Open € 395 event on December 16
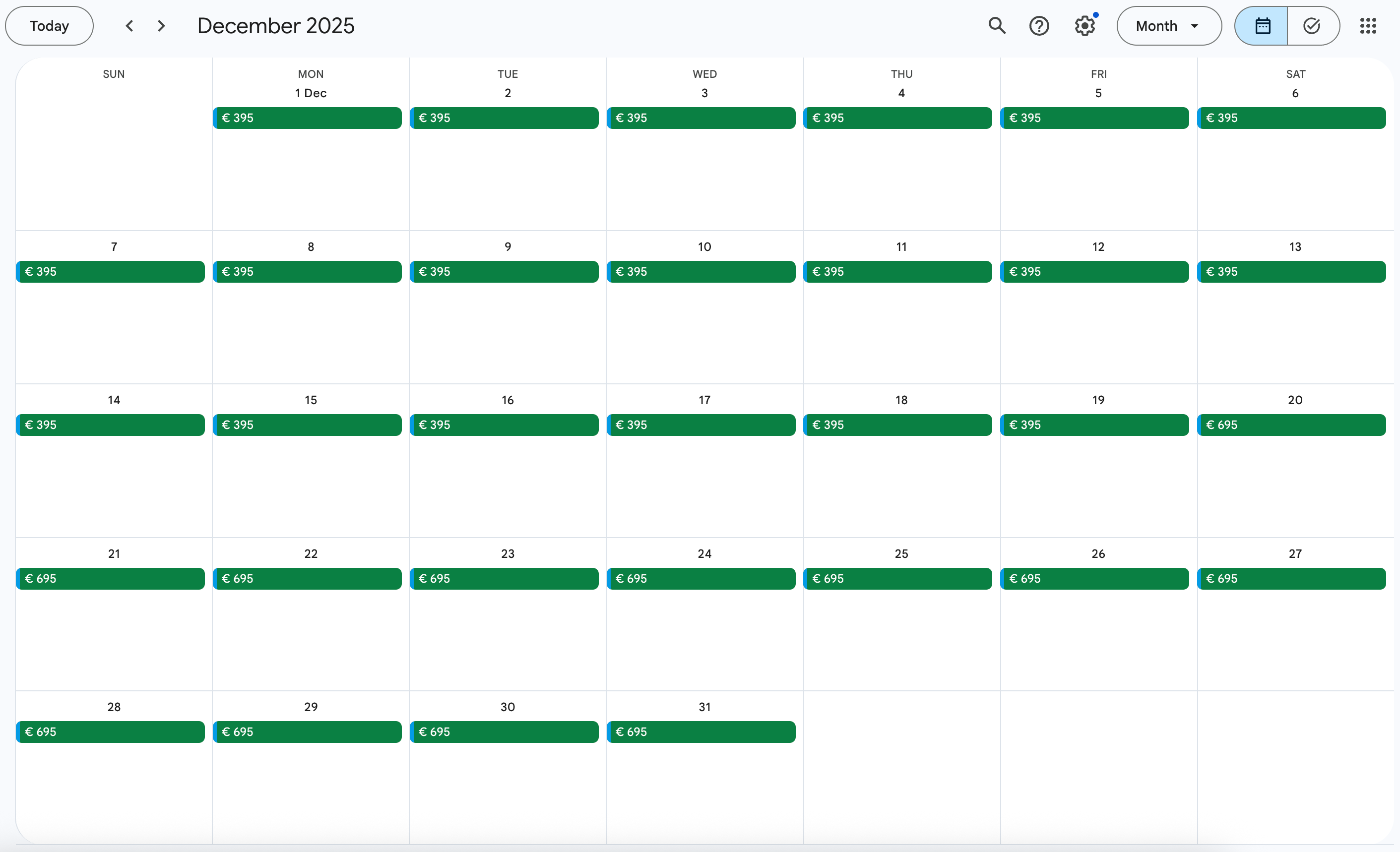The width and height of the screenshot is (1400, 852). point(504,425)
